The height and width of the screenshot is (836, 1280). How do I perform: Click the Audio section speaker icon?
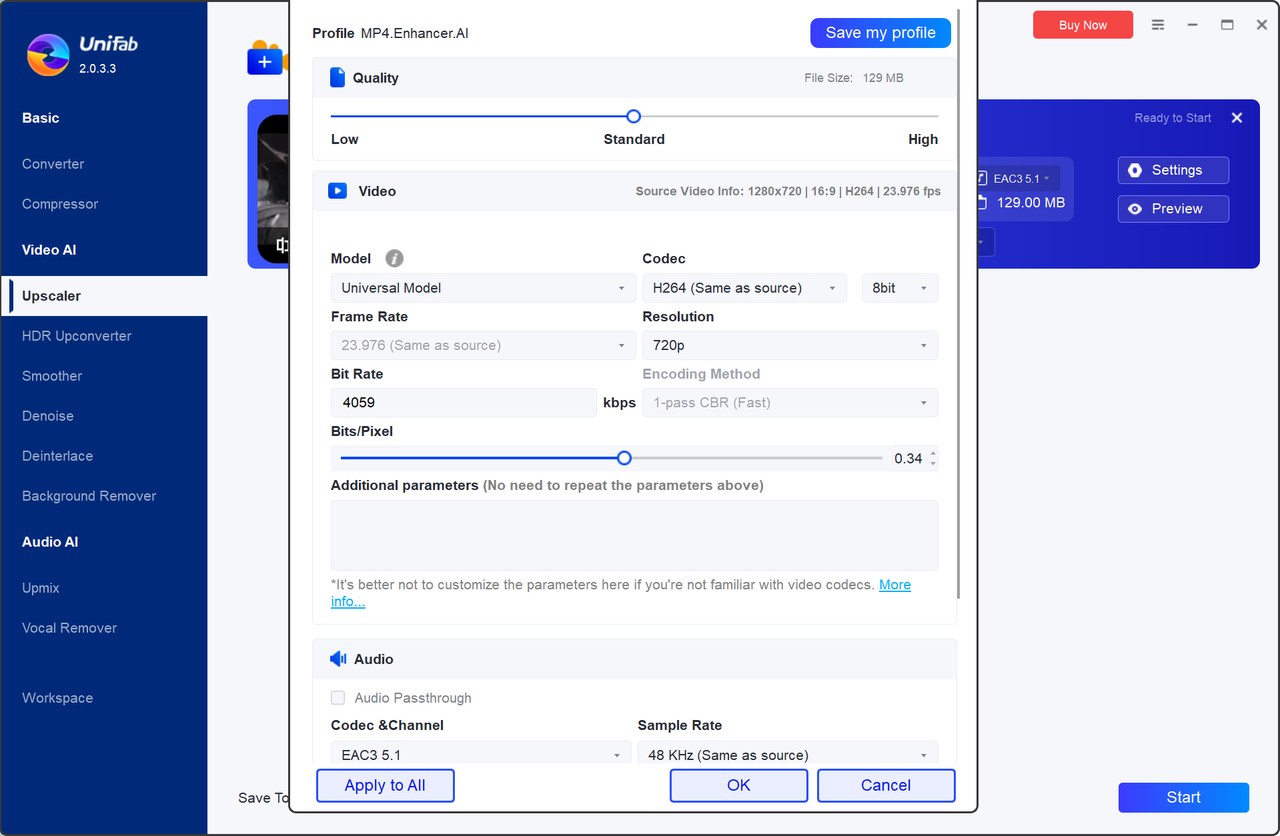pyautogui.click(x=338, y=658)
